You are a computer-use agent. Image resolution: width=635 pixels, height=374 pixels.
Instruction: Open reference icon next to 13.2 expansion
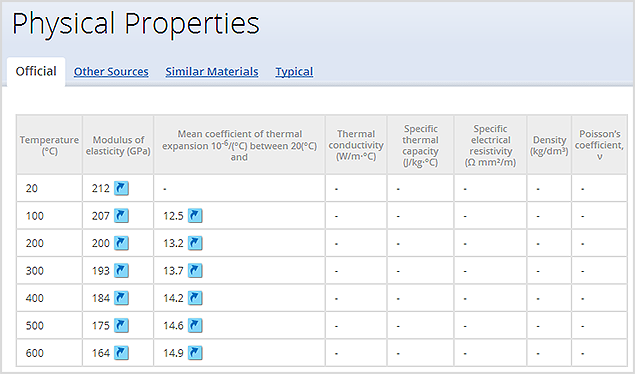195,243
